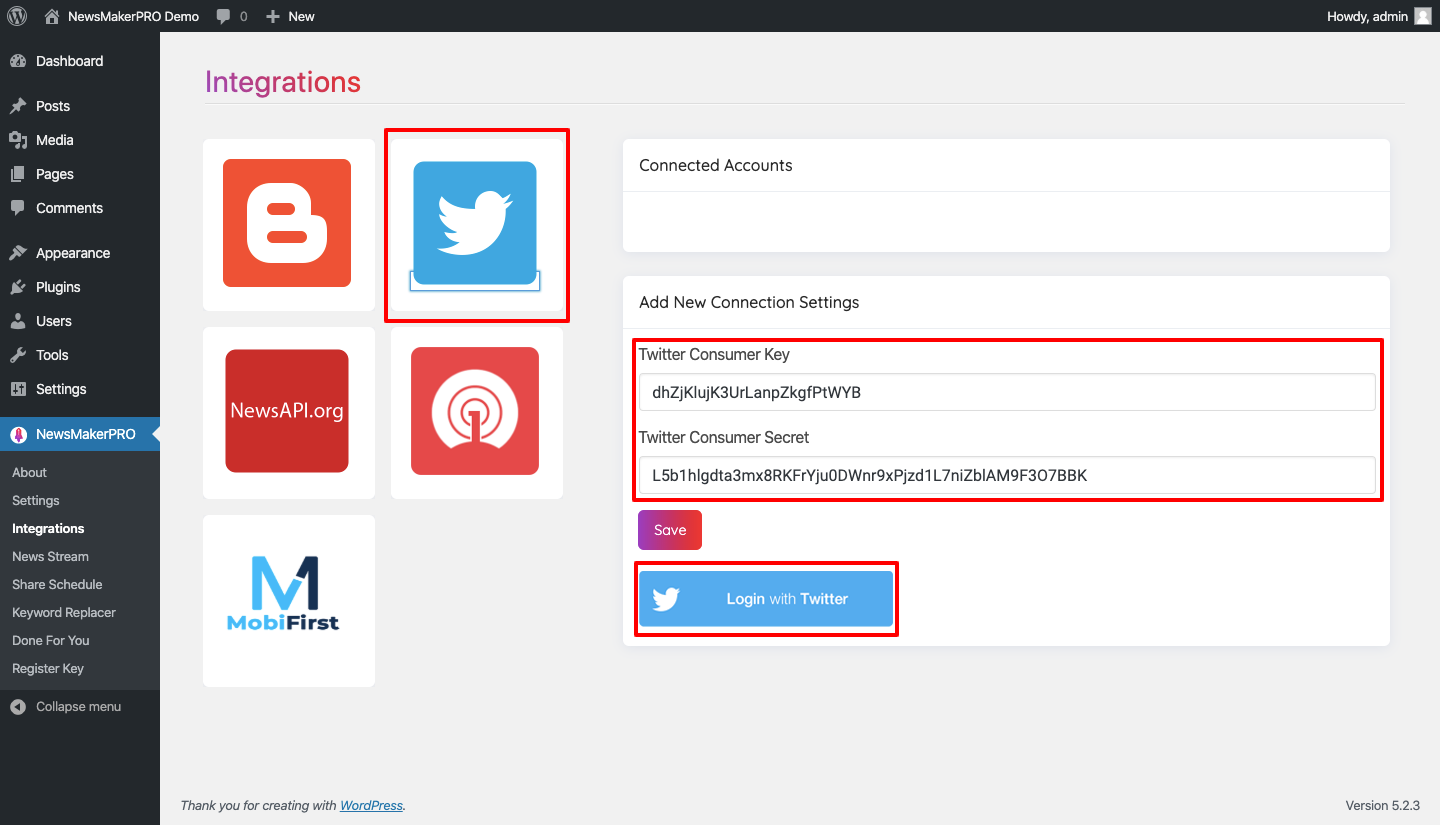The image size is (1440, 825).
Task: Click the Connected Accounts heading
Action: (x=716, y=165)
